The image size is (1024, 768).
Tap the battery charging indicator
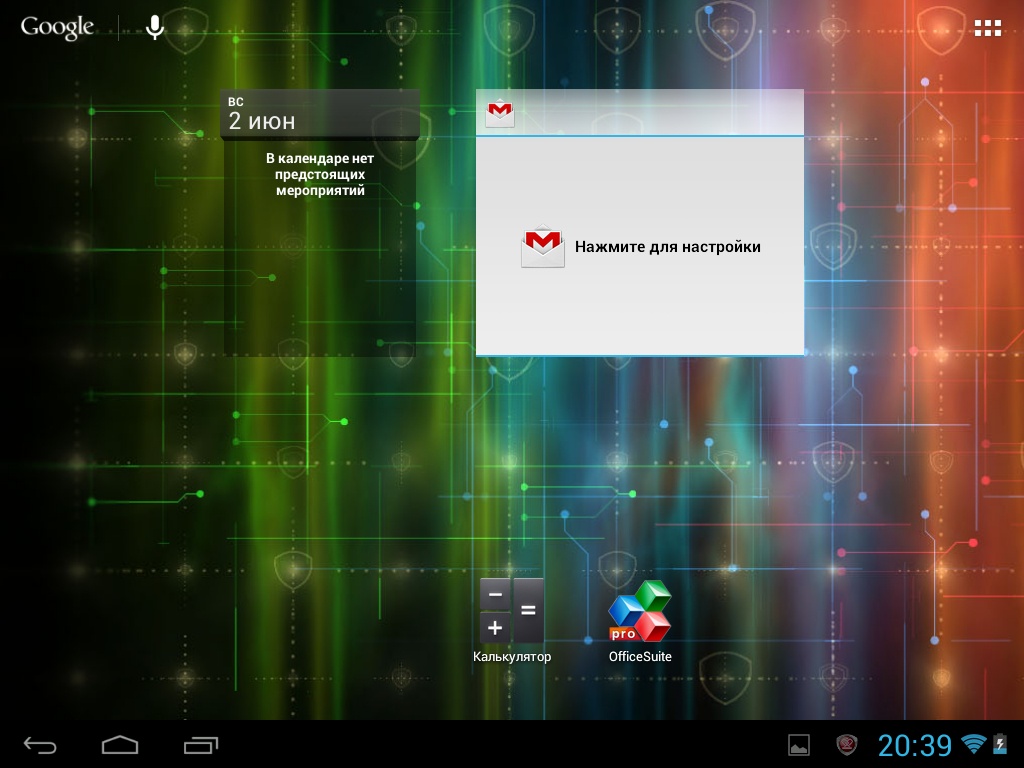(x=999, y=744)
